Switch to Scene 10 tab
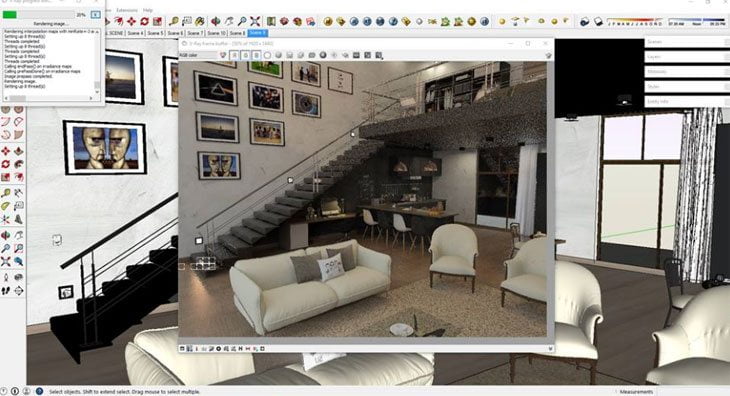The height and width of the screenshot is (396, 730). pyautogui.click(x=216, y=33)
